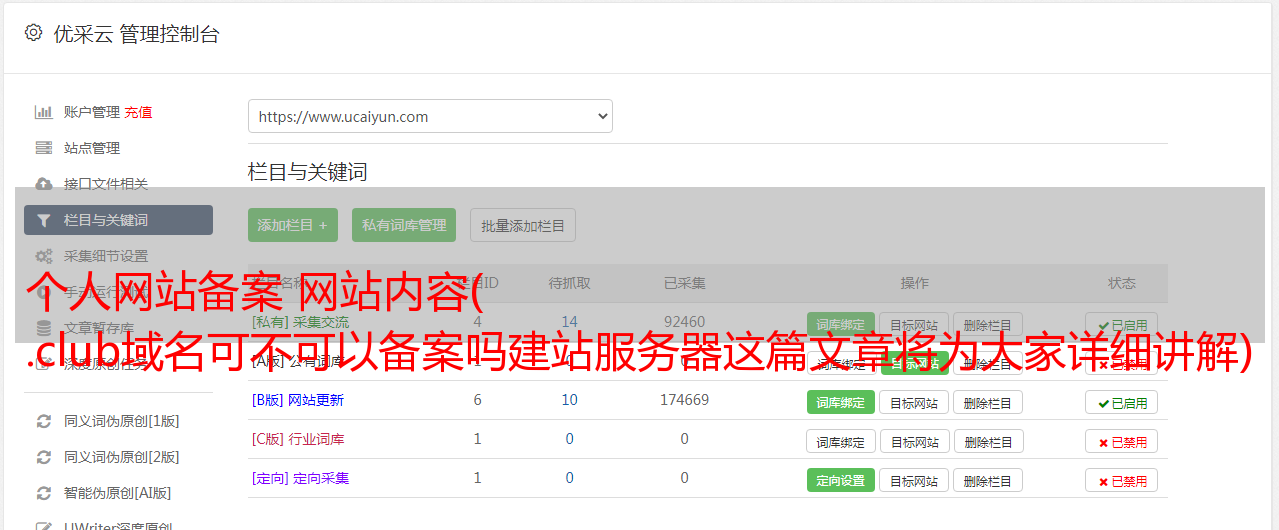
Task: Click the refresh icon for 同义词伪原创[2版]
Action: pyautogui.click(x=44, y=457)
